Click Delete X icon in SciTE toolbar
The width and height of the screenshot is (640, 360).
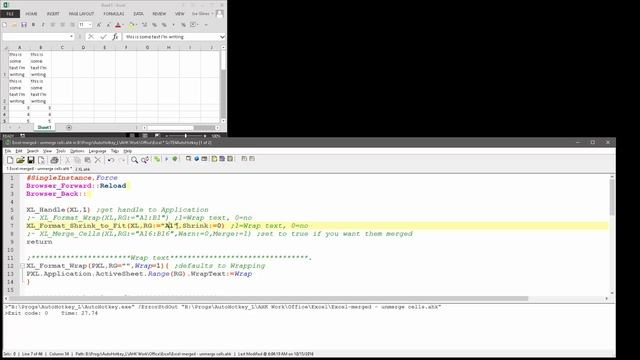click(98, 160)
